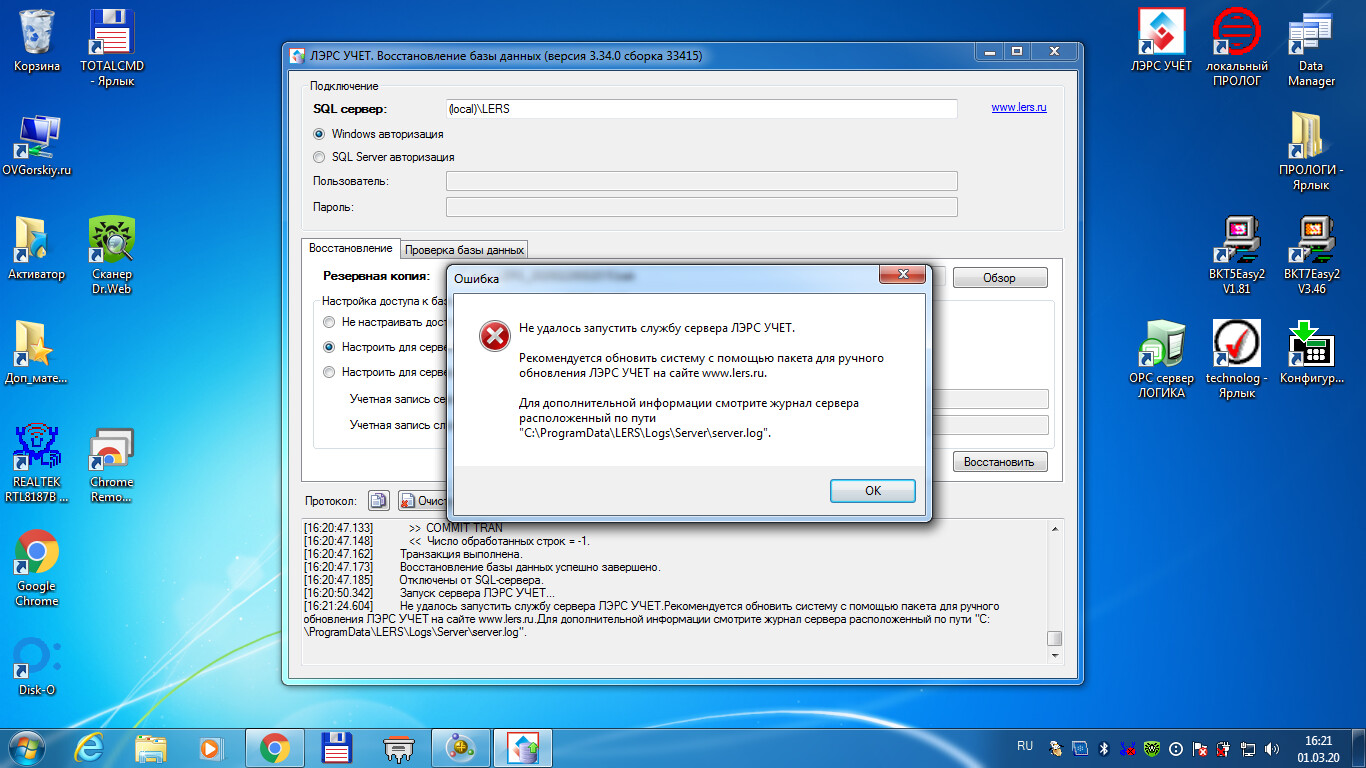Select the OVGorskiy.ru desktop icon

tap(37, 145)
